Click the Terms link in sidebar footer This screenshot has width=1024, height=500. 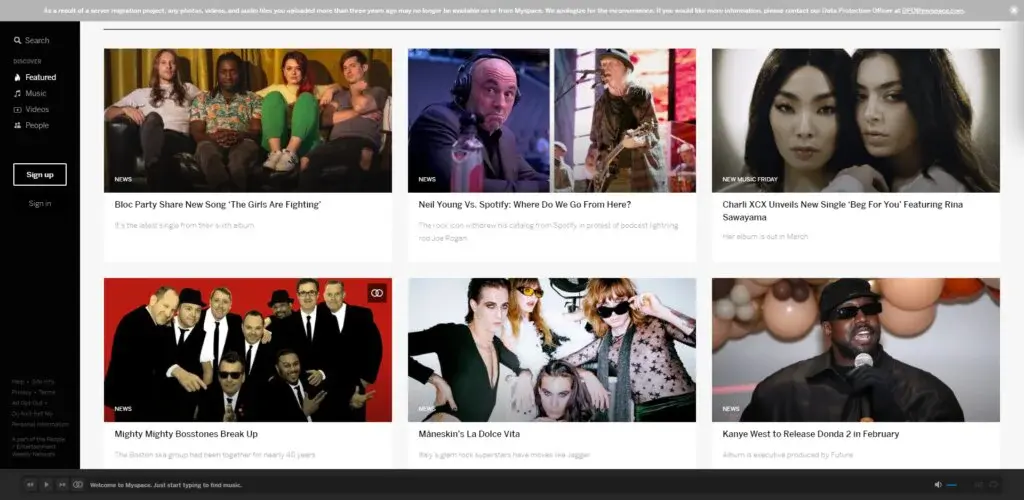[47, 392]
